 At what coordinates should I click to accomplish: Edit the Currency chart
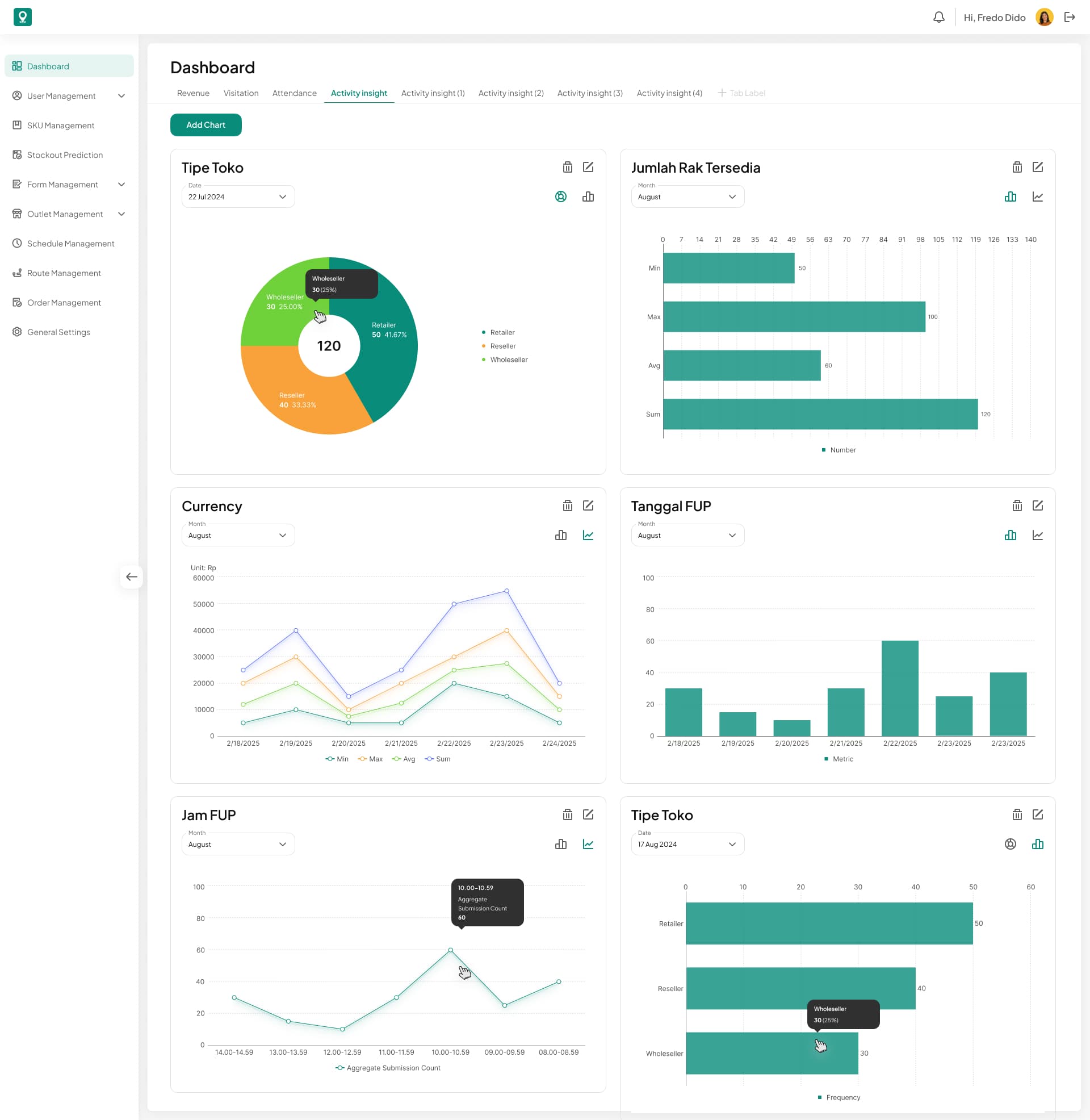pos(588,505)
